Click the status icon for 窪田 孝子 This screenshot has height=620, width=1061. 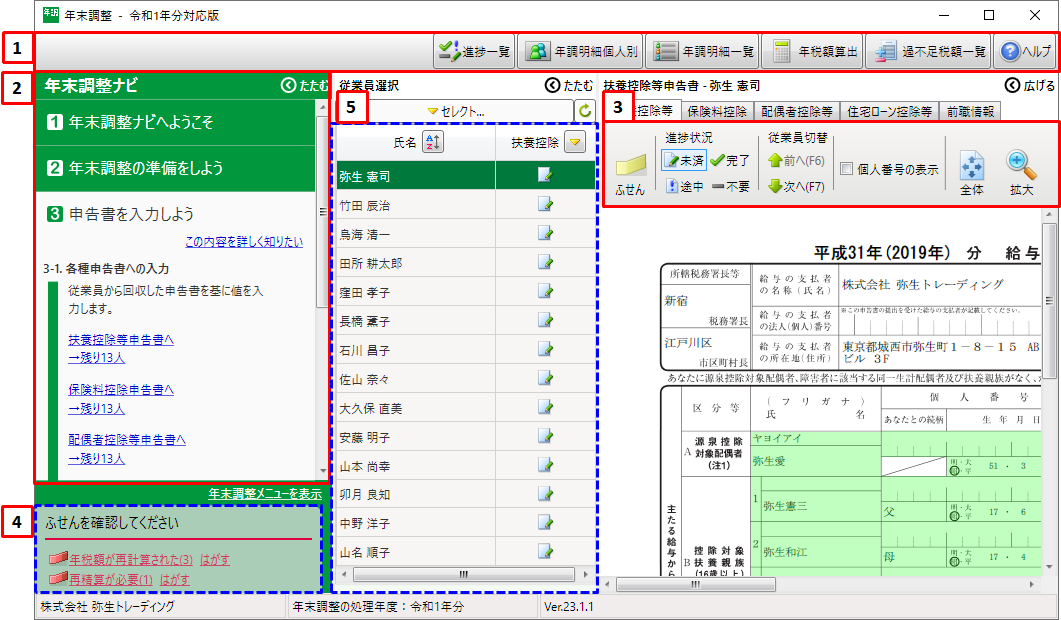[545, 291]
